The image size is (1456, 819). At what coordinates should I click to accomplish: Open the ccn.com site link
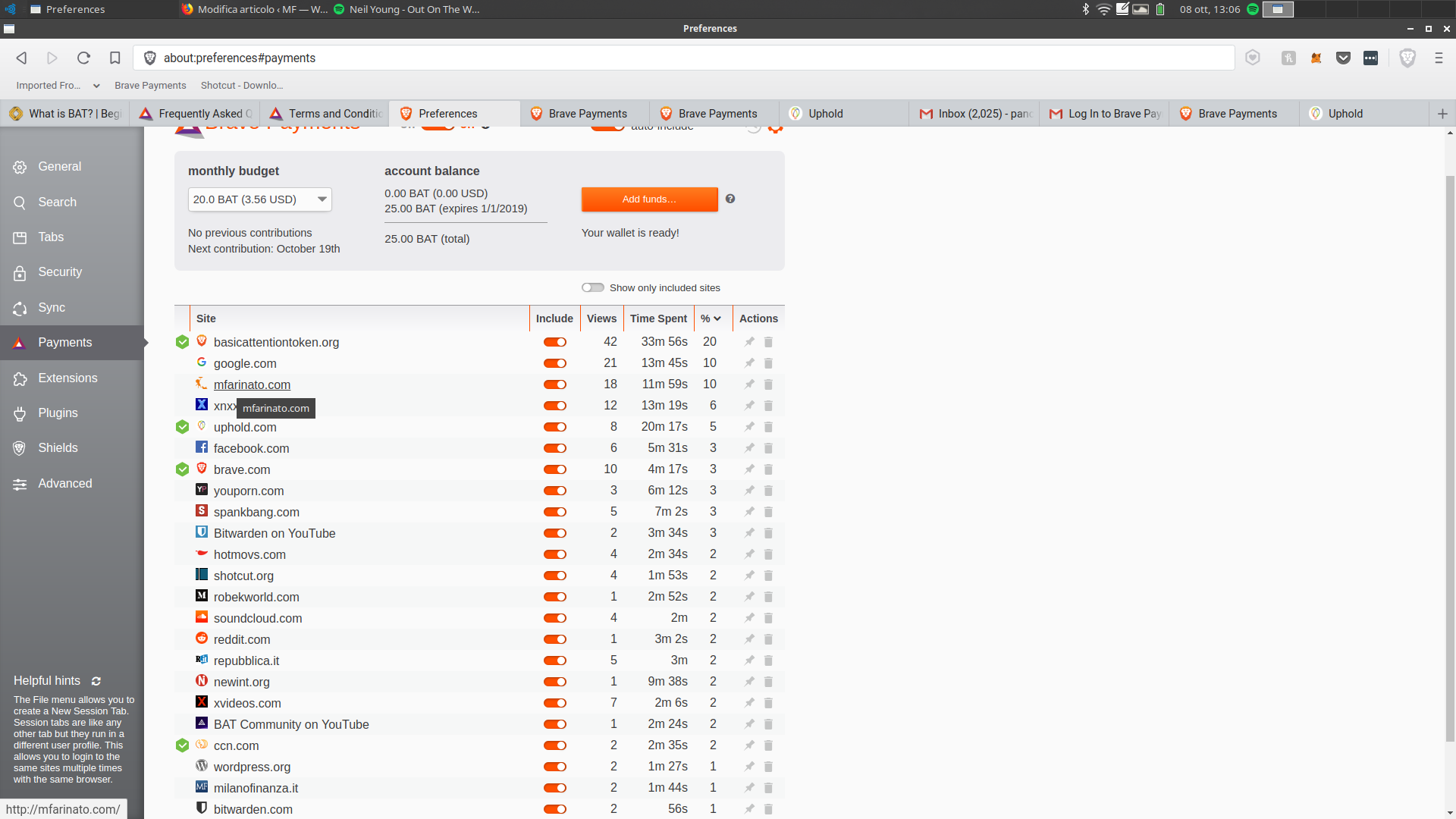point(236,745)
